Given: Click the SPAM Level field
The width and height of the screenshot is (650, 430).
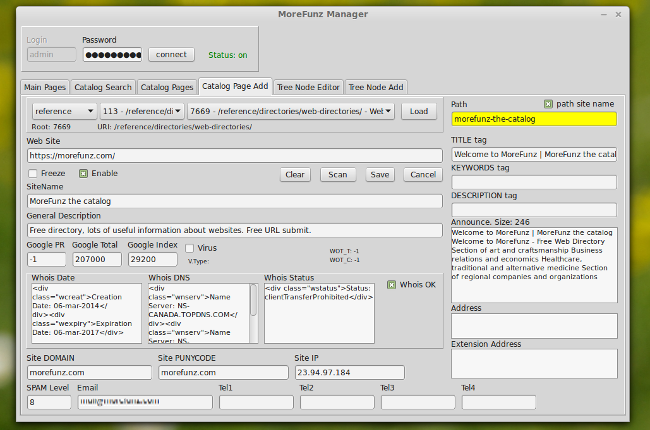Looking at the screenshot, I should [49, 402].
